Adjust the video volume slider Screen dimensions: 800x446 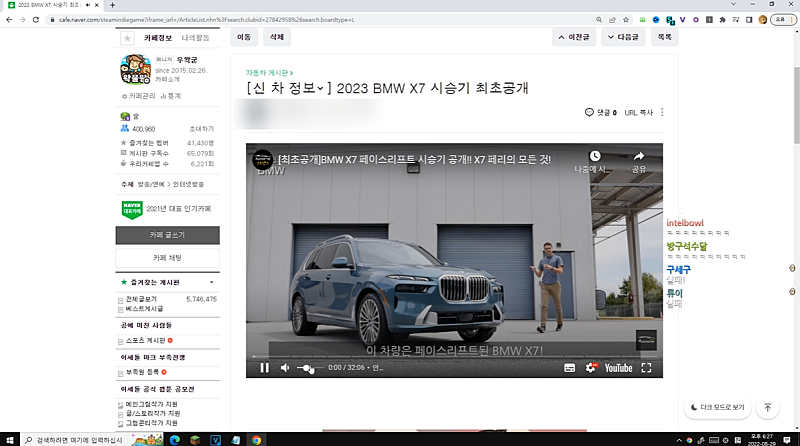[307, 368]
